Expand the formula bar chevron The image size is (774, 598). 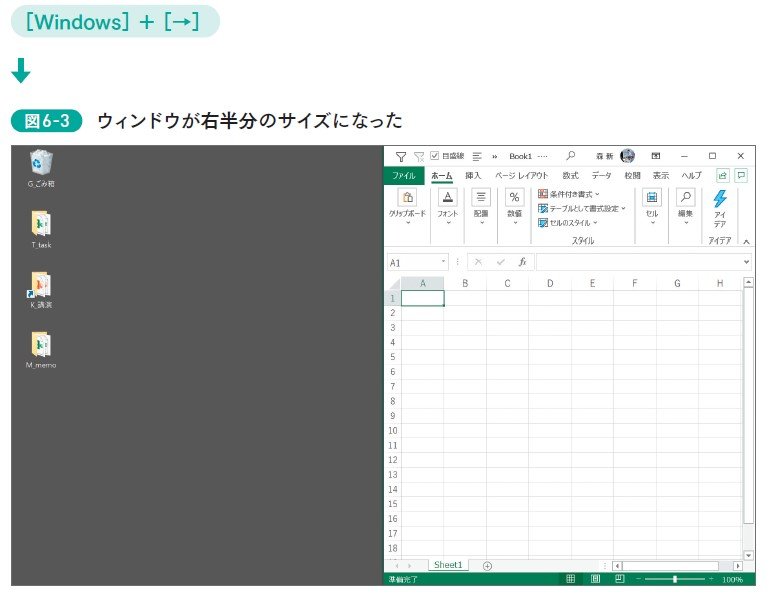[746, 262]
